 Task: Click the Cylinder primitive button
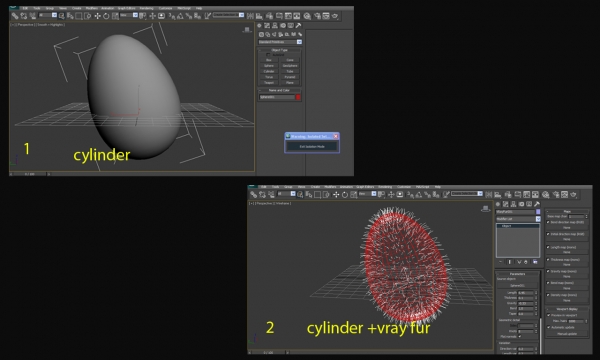pos(269,71)
